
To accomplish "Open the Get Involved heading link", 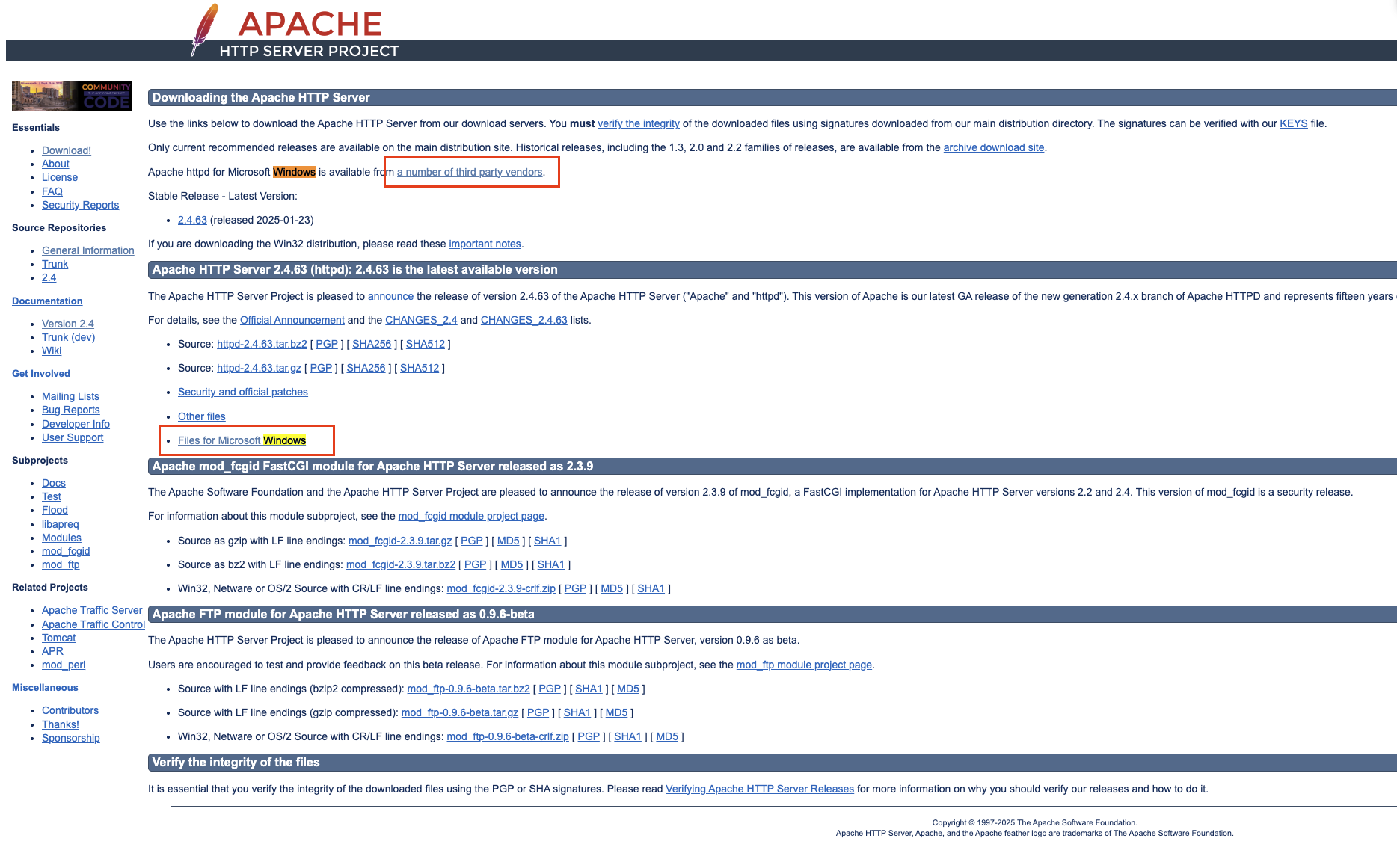I will [x=41, y=373].
